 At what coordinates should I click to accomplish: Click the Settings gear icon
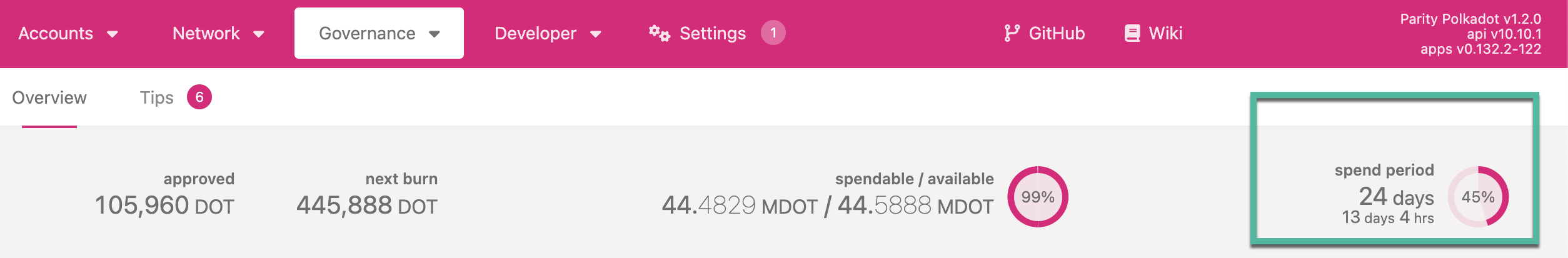[x=659, y=33]
